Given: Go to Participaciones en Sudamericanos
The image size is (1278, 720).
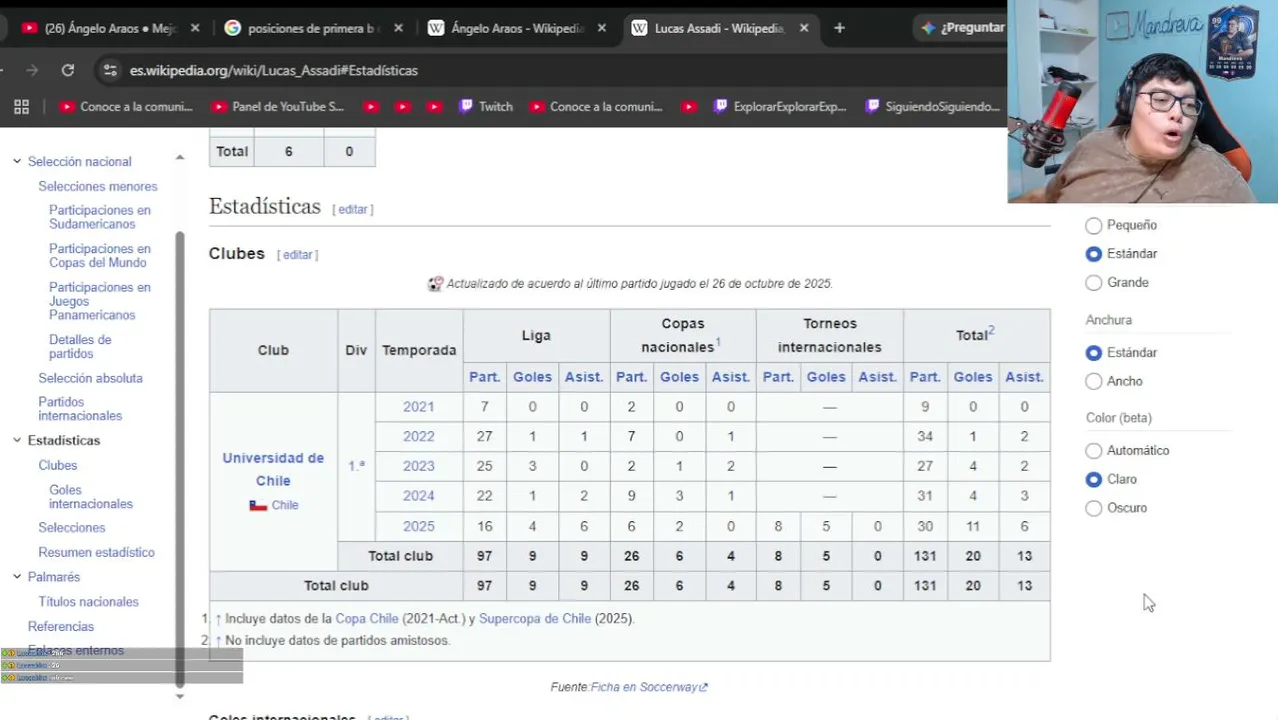Looking at the screenshot, I should [100, 217].
